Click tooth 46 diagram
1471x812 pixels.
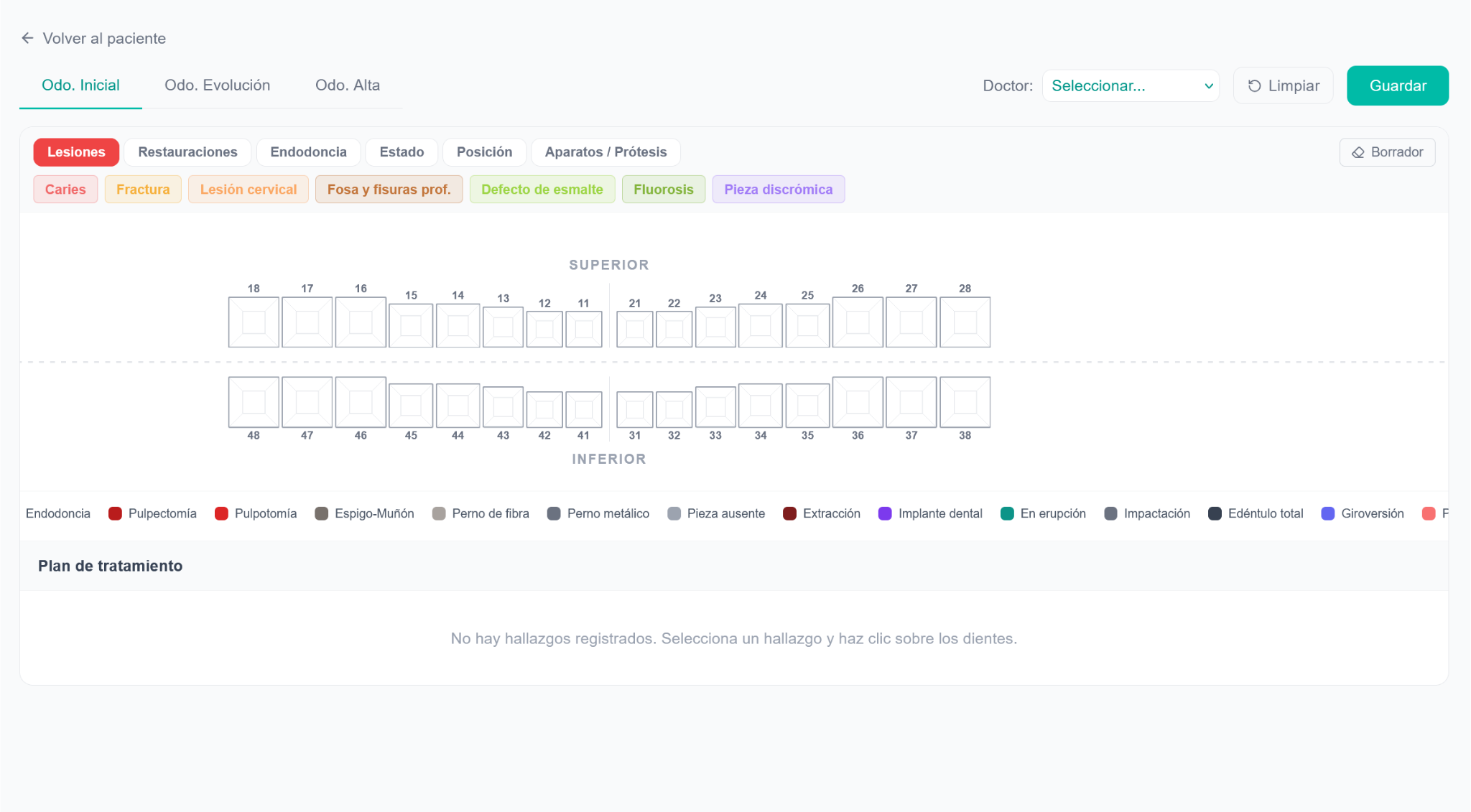361,402
